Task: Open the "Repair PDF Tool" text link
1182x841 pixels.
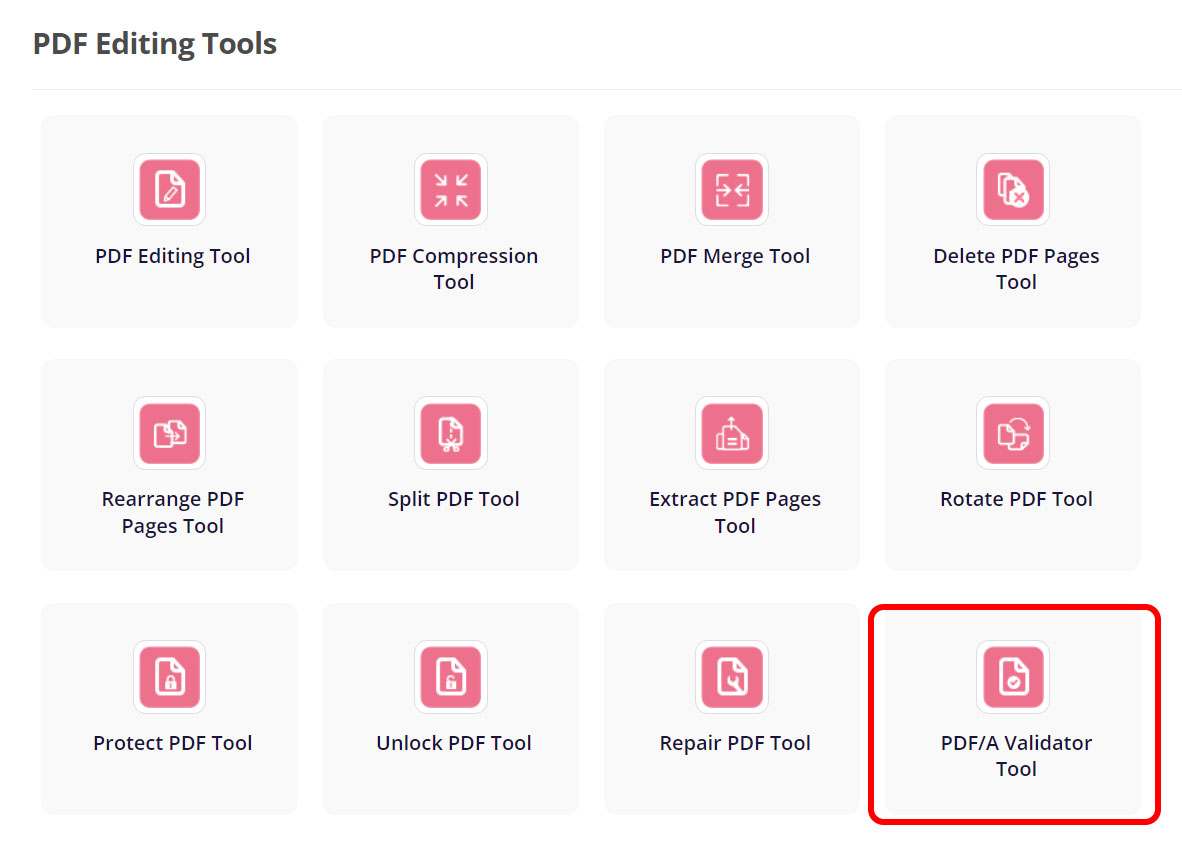Action: [x=735, y=743]
